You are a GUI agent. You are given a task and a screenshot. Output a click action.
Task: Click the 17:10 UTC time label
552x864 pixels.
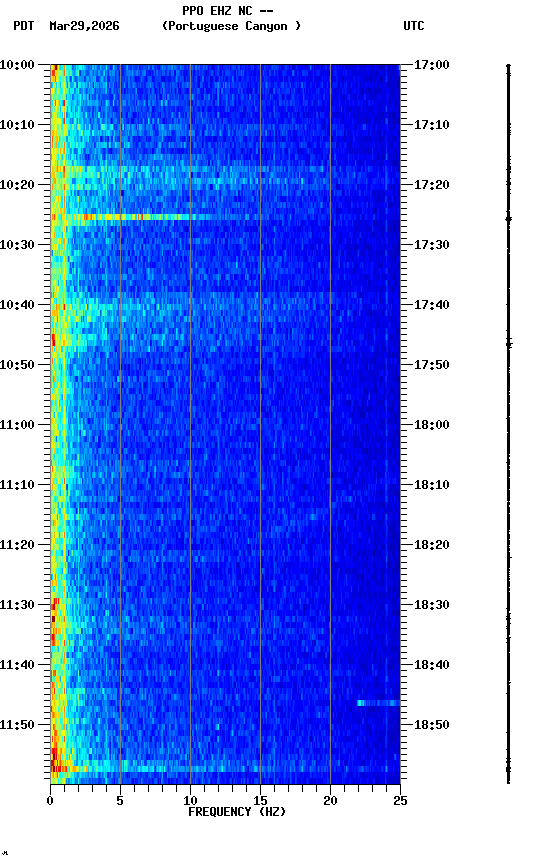431,125
